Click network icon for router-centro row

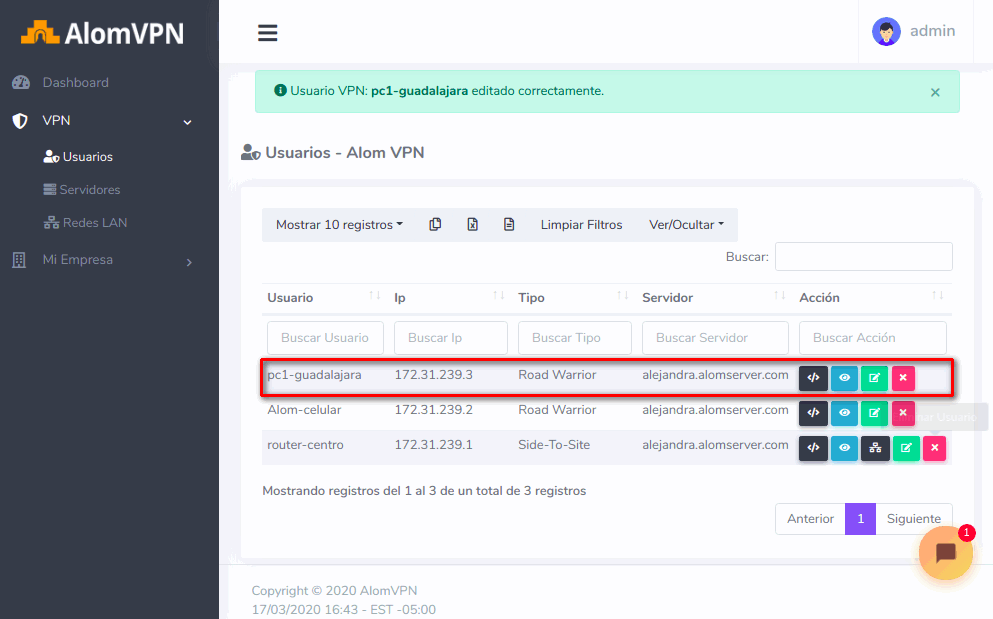(875, 448)
